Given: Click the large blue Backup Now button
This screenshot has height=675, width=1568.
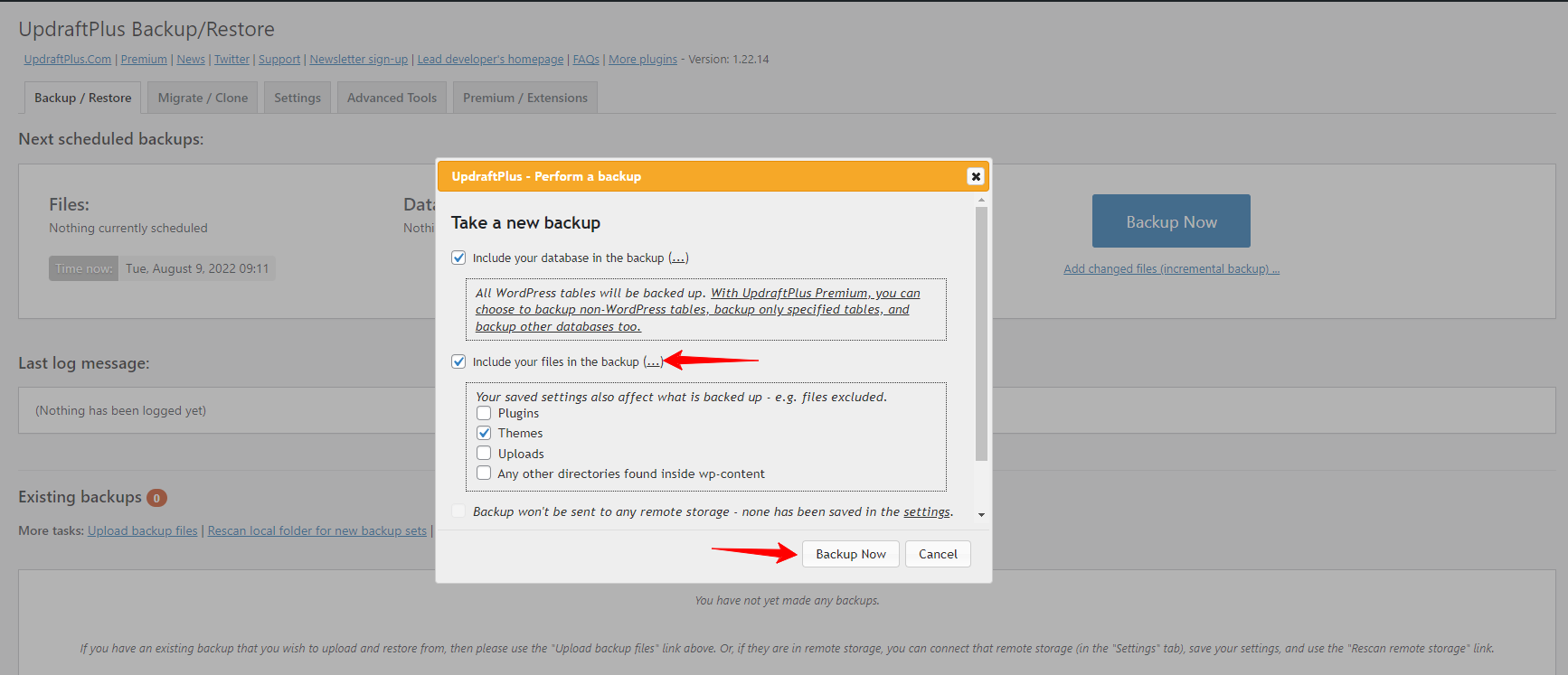Looking at the screenshot, I should (1171, 221).
